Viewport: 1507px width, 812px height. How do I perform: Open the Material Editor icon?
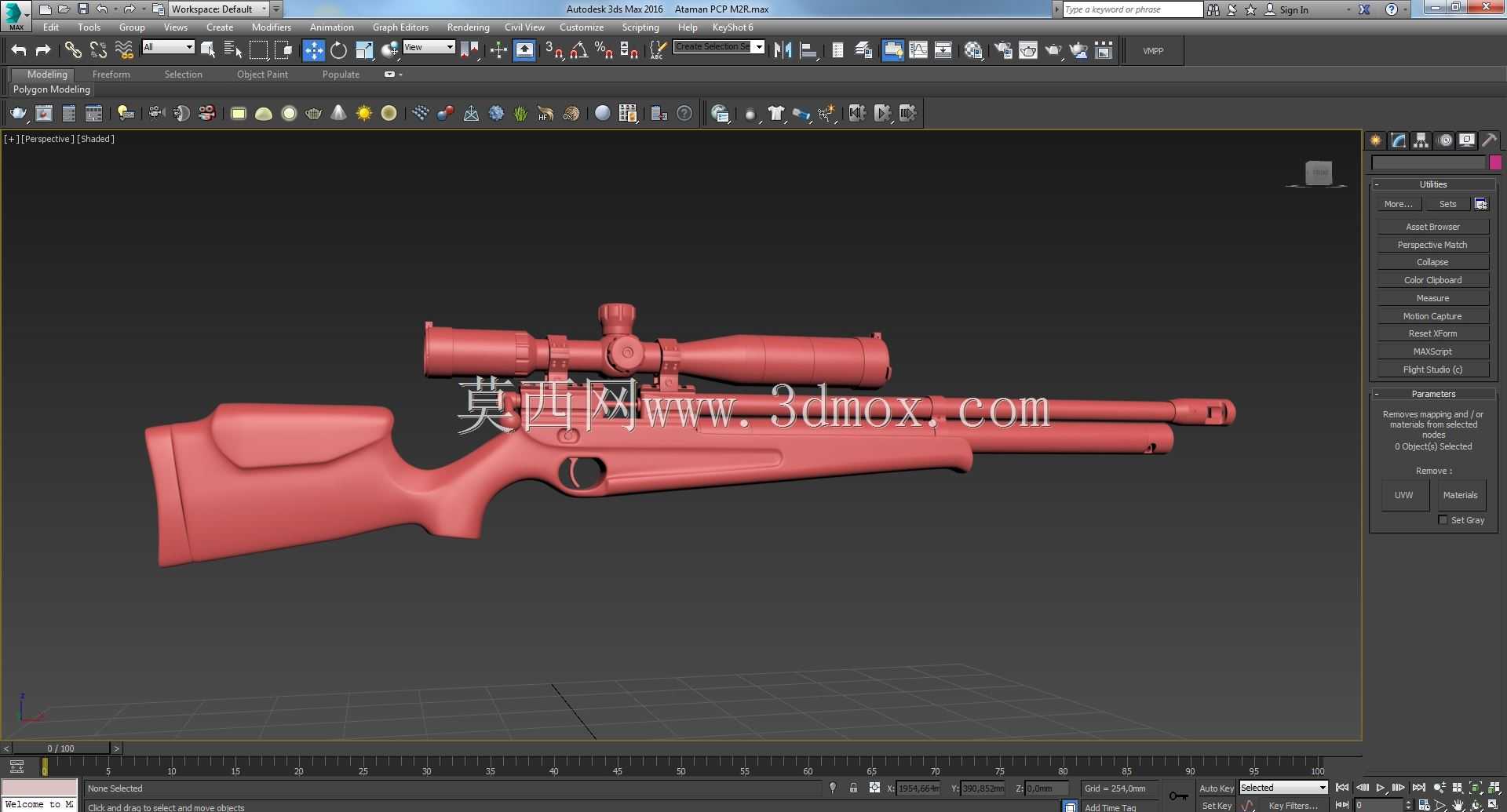click(x=973, y=50)
